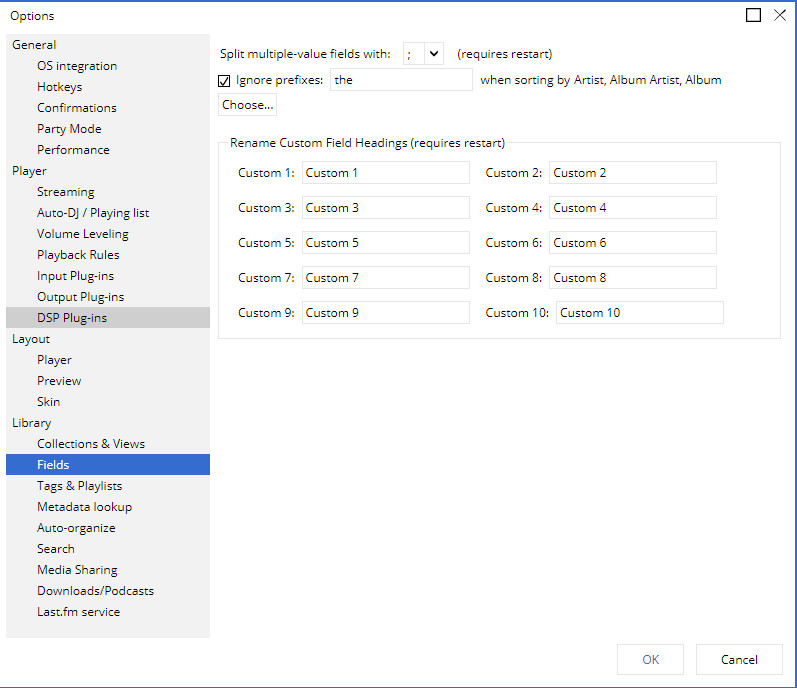Select the Last.fm service page

click(78, 612)
